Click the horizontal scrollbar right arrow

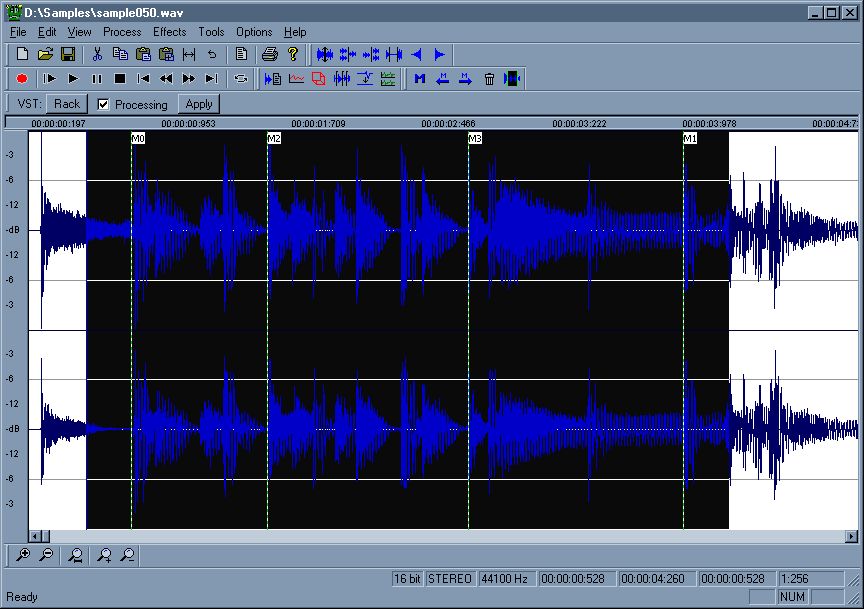(x=851, y=536)
